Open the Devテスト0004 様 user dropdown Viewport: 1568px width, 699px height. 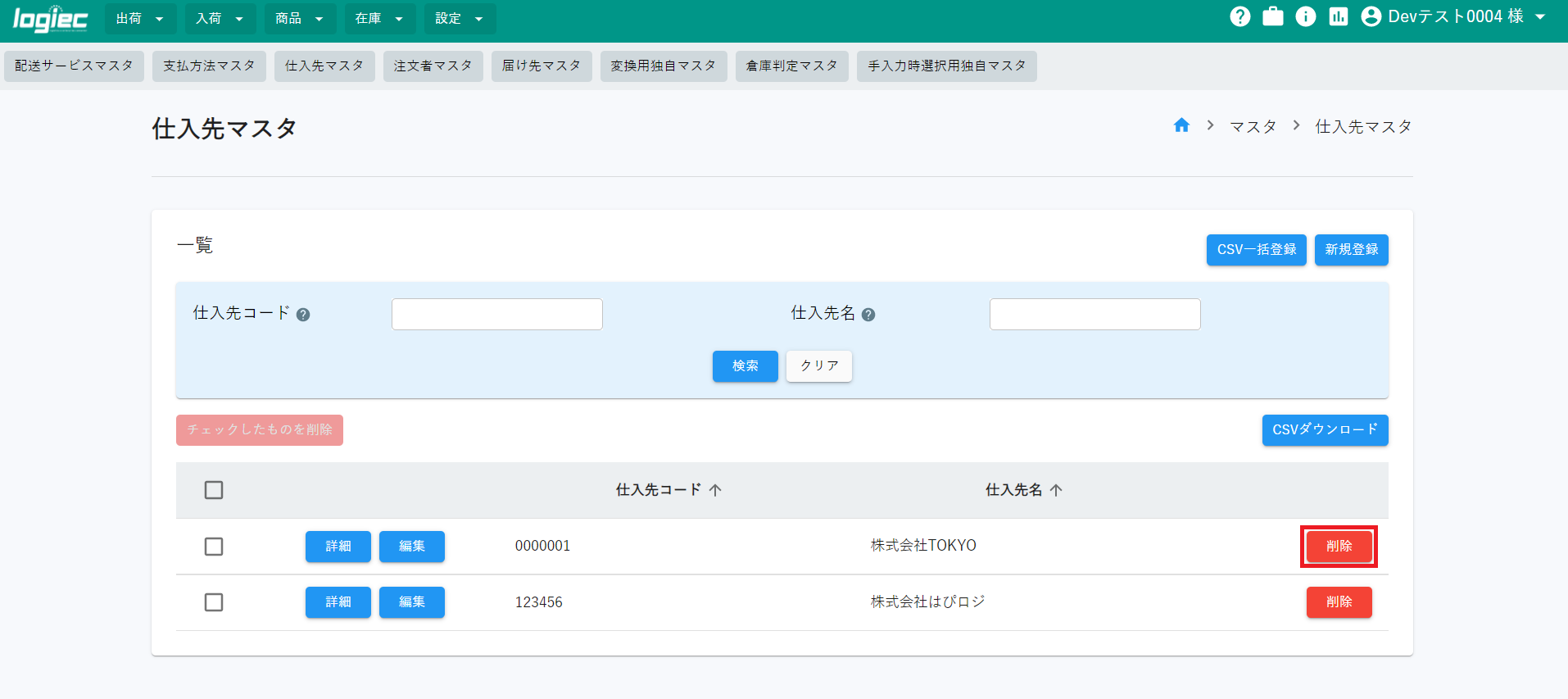click(x=1455, y=16)
